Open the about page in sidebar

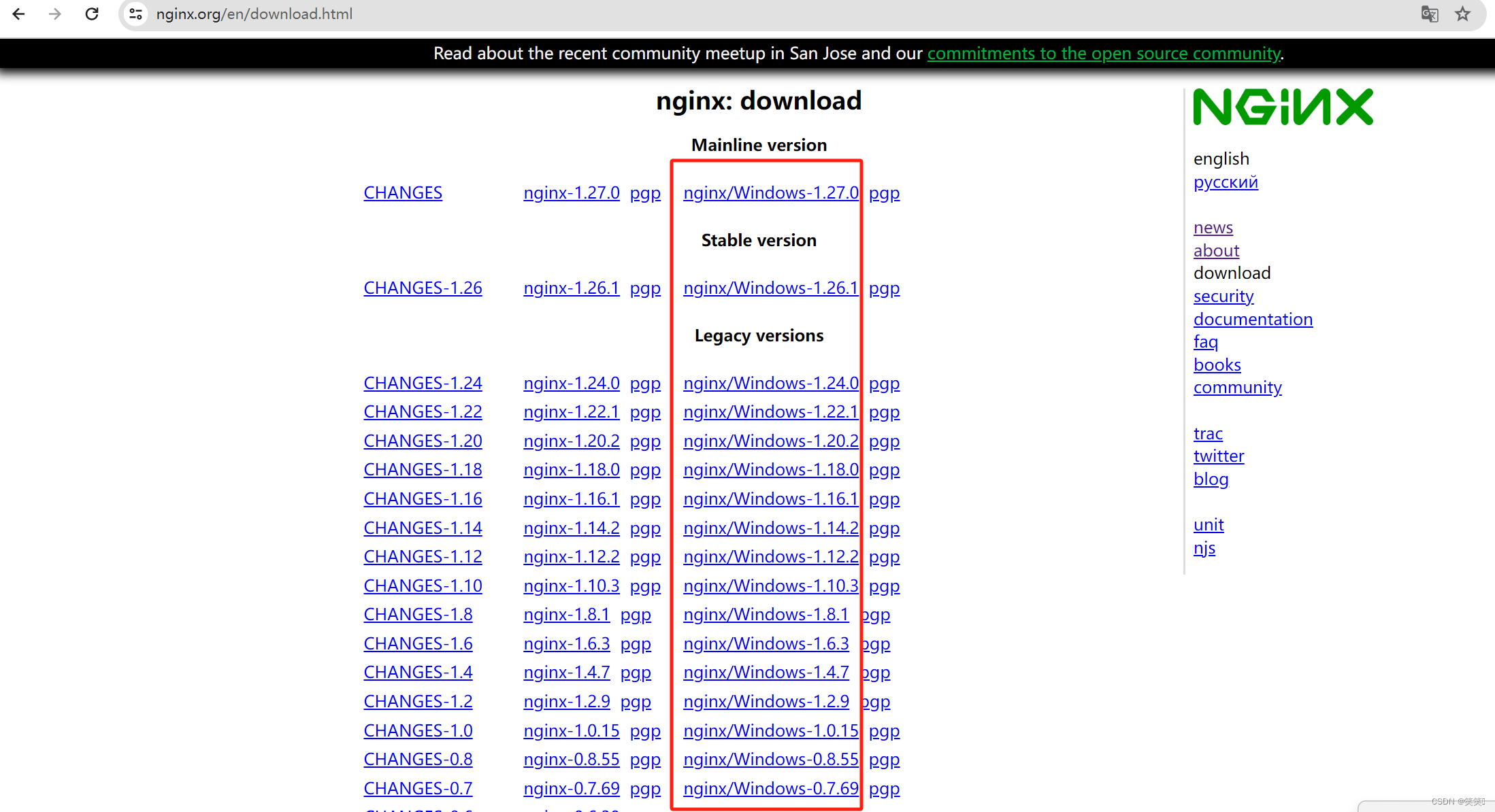1216,250
